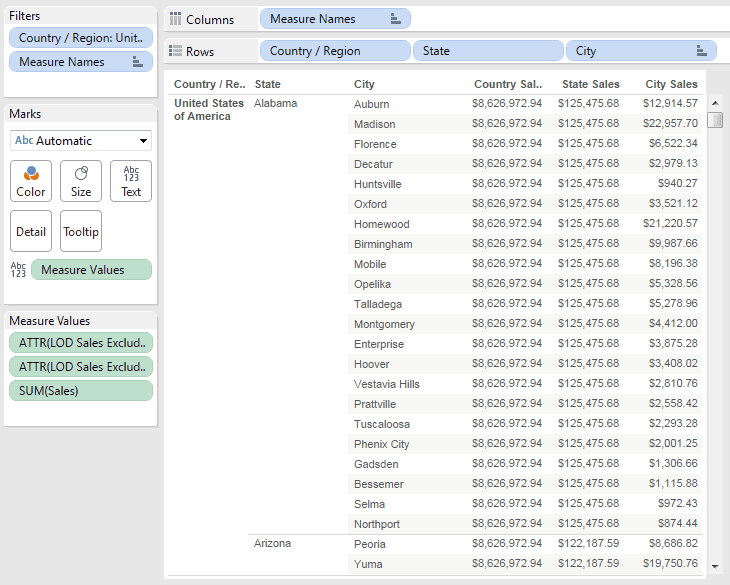Image resolution: width=730 pixels, height=585 pixels.
Task: Click the City Sales column header
Action: (x=671, y=84)
